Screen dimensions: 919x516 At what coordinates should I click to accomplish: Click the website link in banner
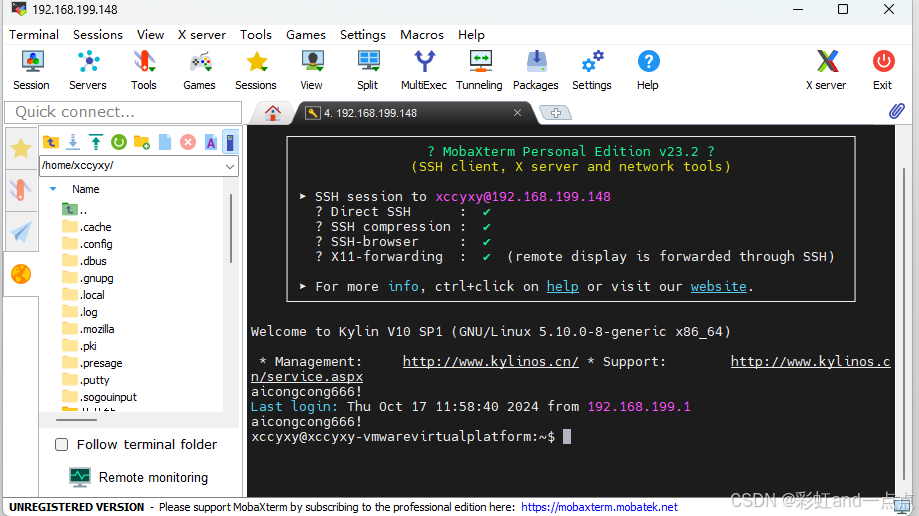719,286
